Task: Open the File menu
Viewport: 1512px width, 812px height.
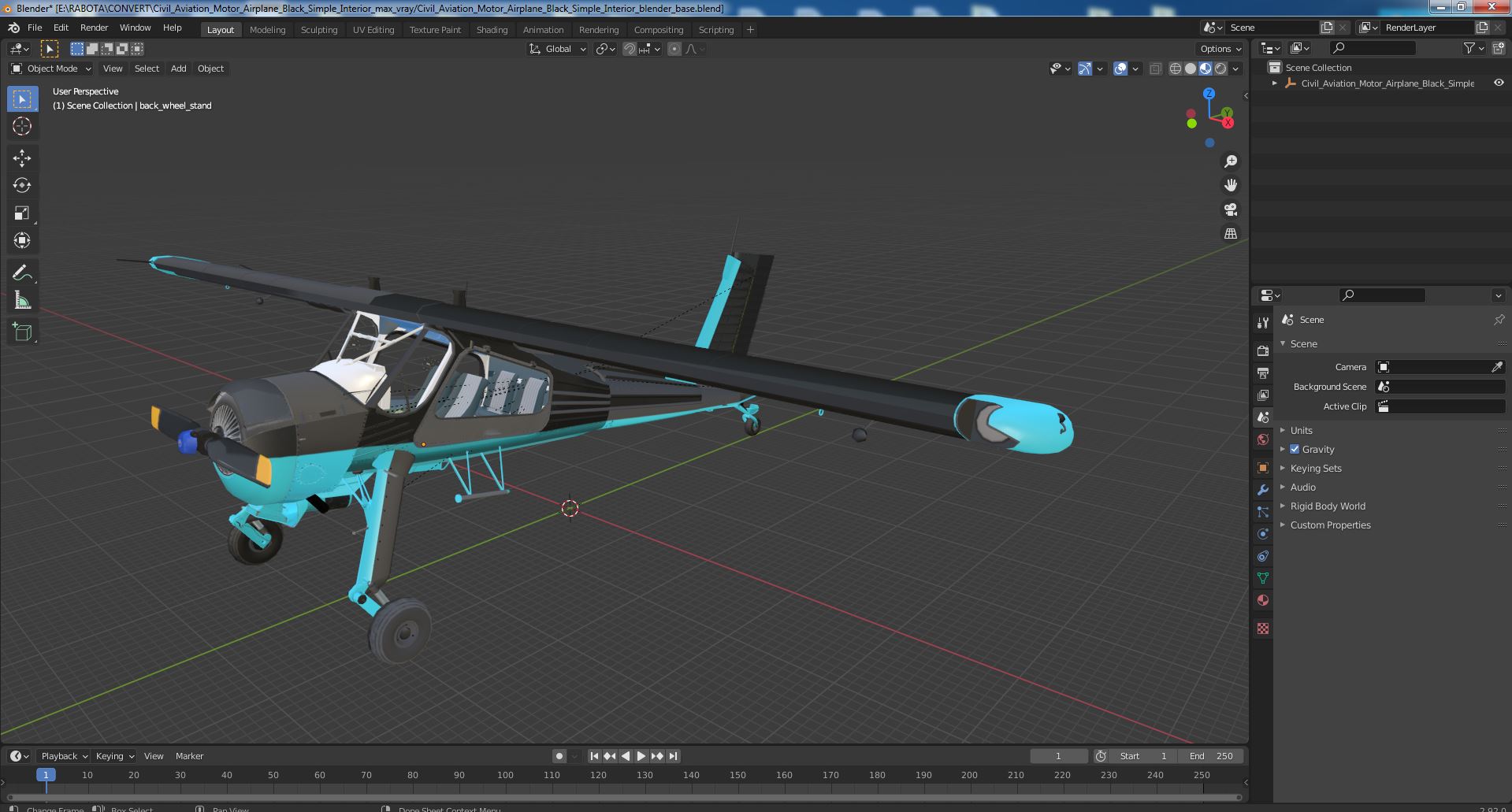Action: coord(35,28)
